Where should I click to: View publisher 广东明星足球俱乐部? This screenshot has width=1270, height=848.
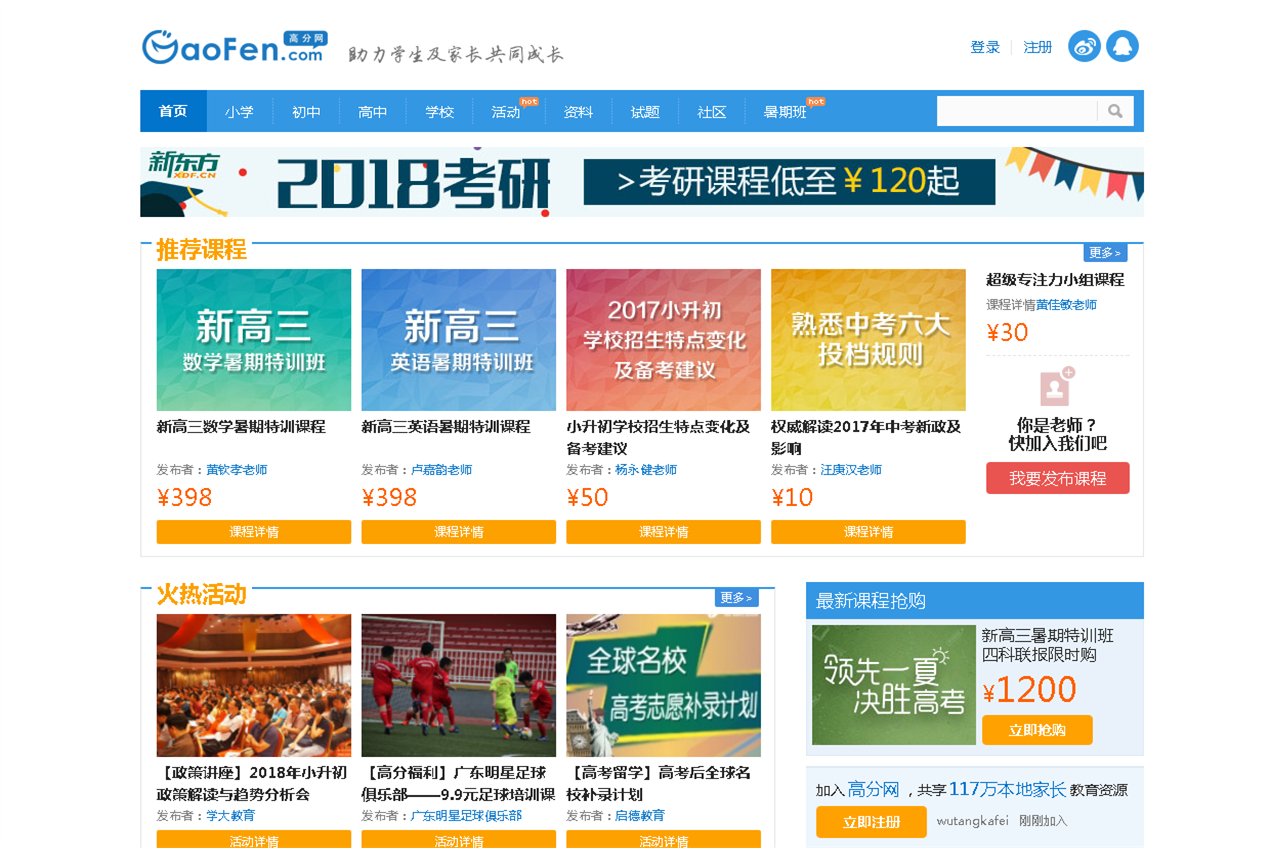[x=467, y=816]
